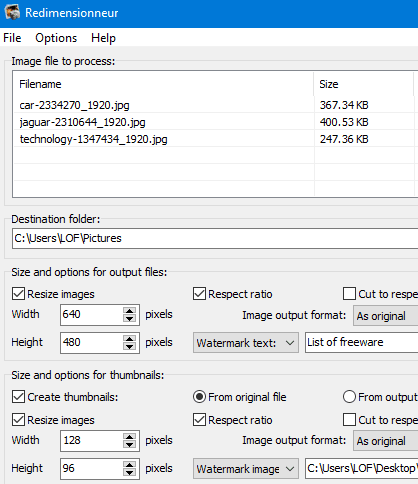
Task: Select car-2334270_1920.jpg in the file list
Action: pos(74,105)
